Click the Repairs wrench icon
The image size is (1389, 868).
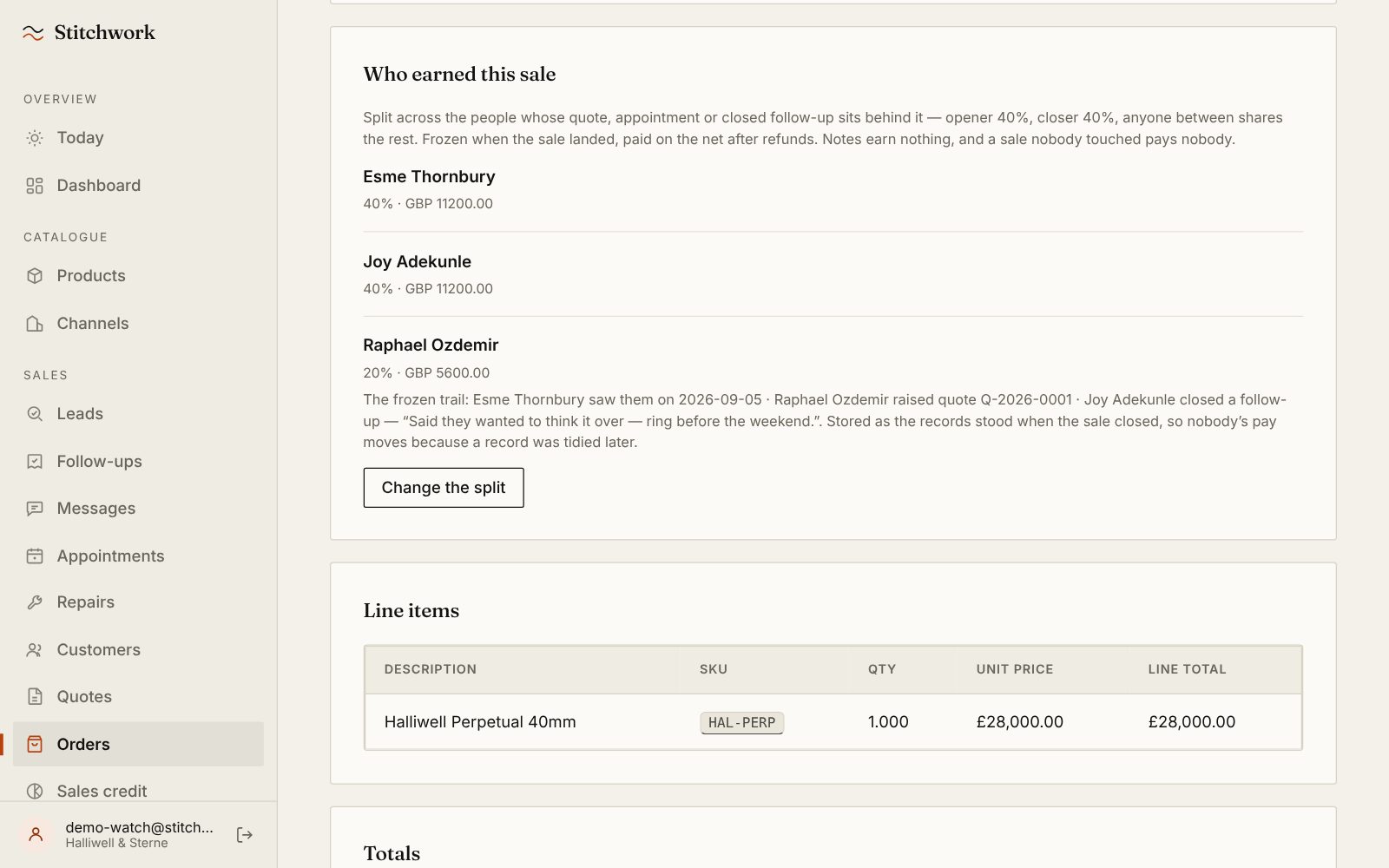pos(35,602)
